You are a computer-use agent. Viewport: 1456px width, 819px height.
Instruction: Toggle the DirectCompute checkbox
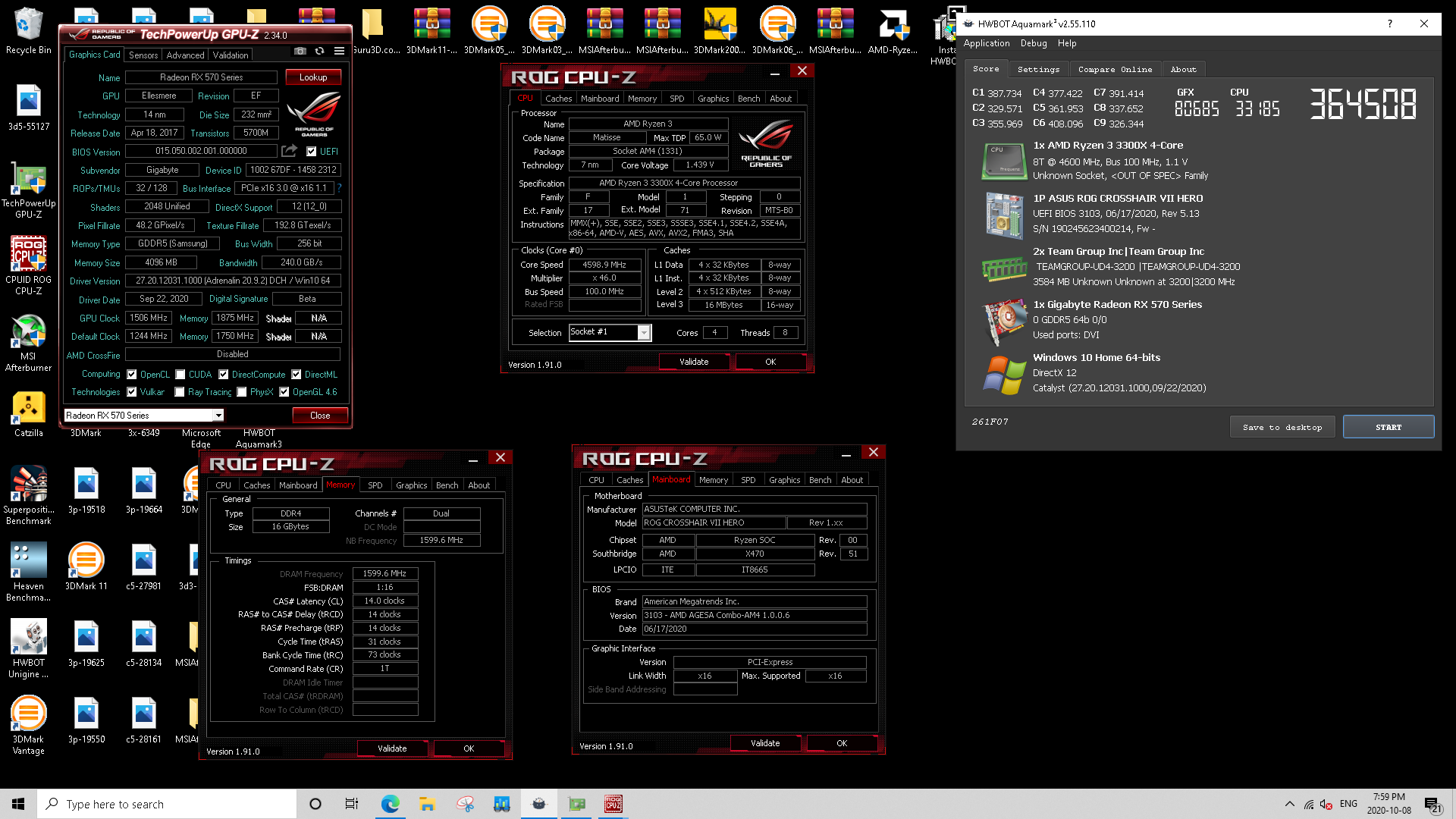coord(224,375)
